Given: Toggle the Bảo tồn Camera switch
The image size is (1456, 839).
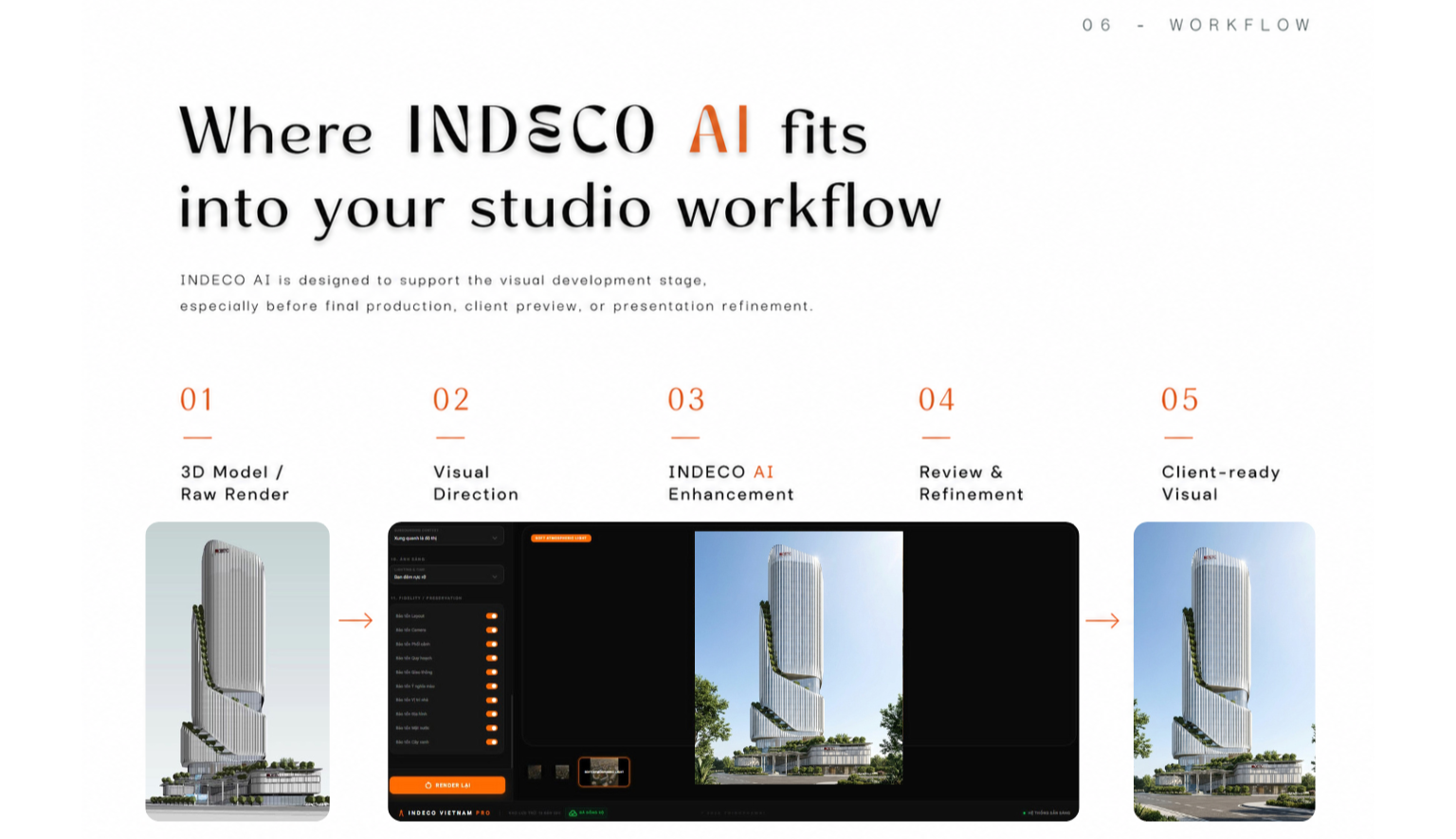Looking at the screenshot, I should click(x=492, y=629).
